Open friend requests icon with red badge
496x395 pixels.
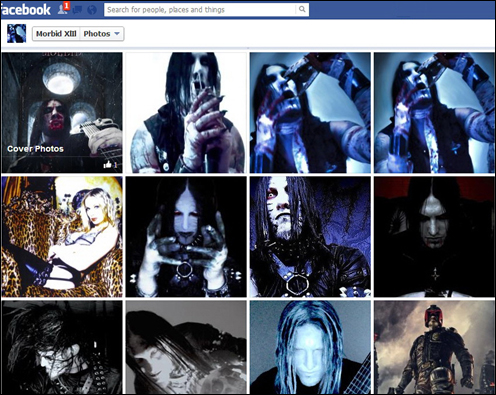[x=63, y=9]
